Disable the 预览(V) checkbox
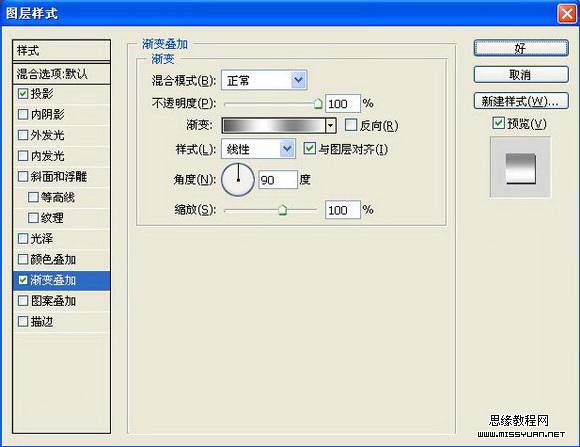Screen dimensions: 580x447 499,123
